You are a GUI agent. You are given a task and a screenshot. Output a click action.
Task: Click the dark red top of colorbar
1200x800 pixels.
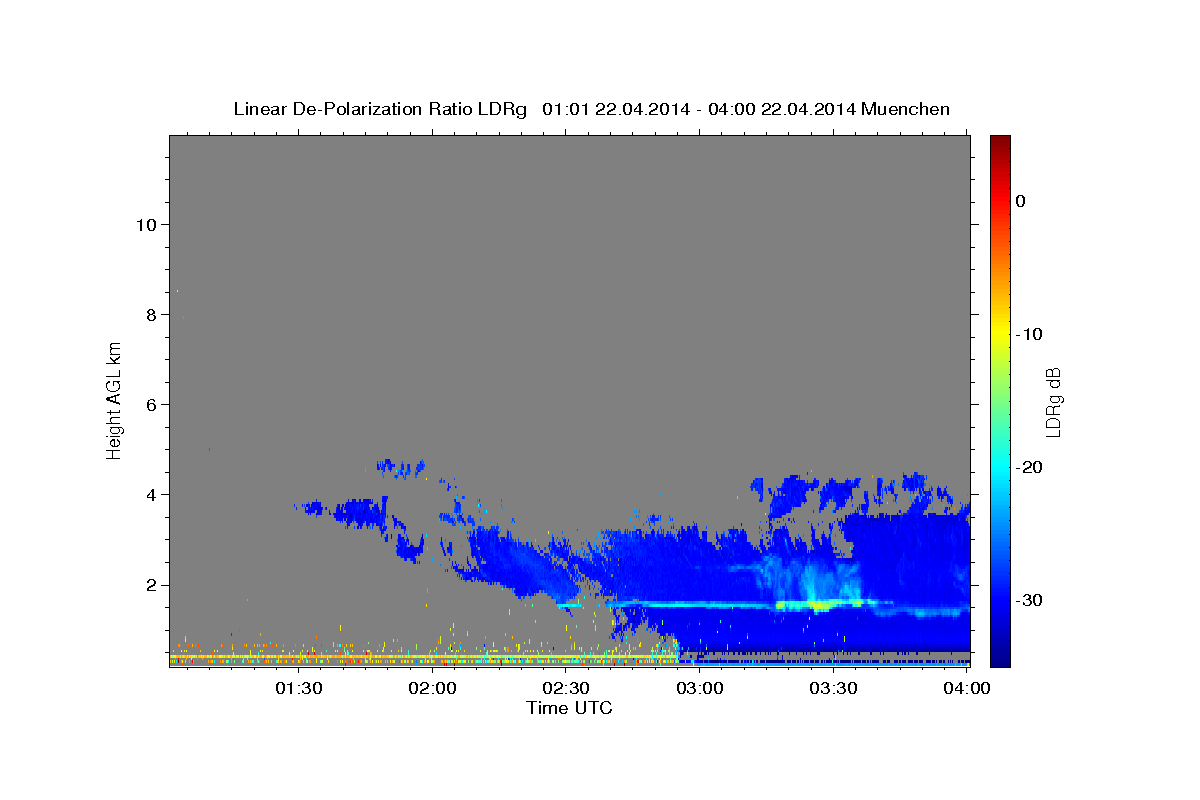click(1000, 143)
